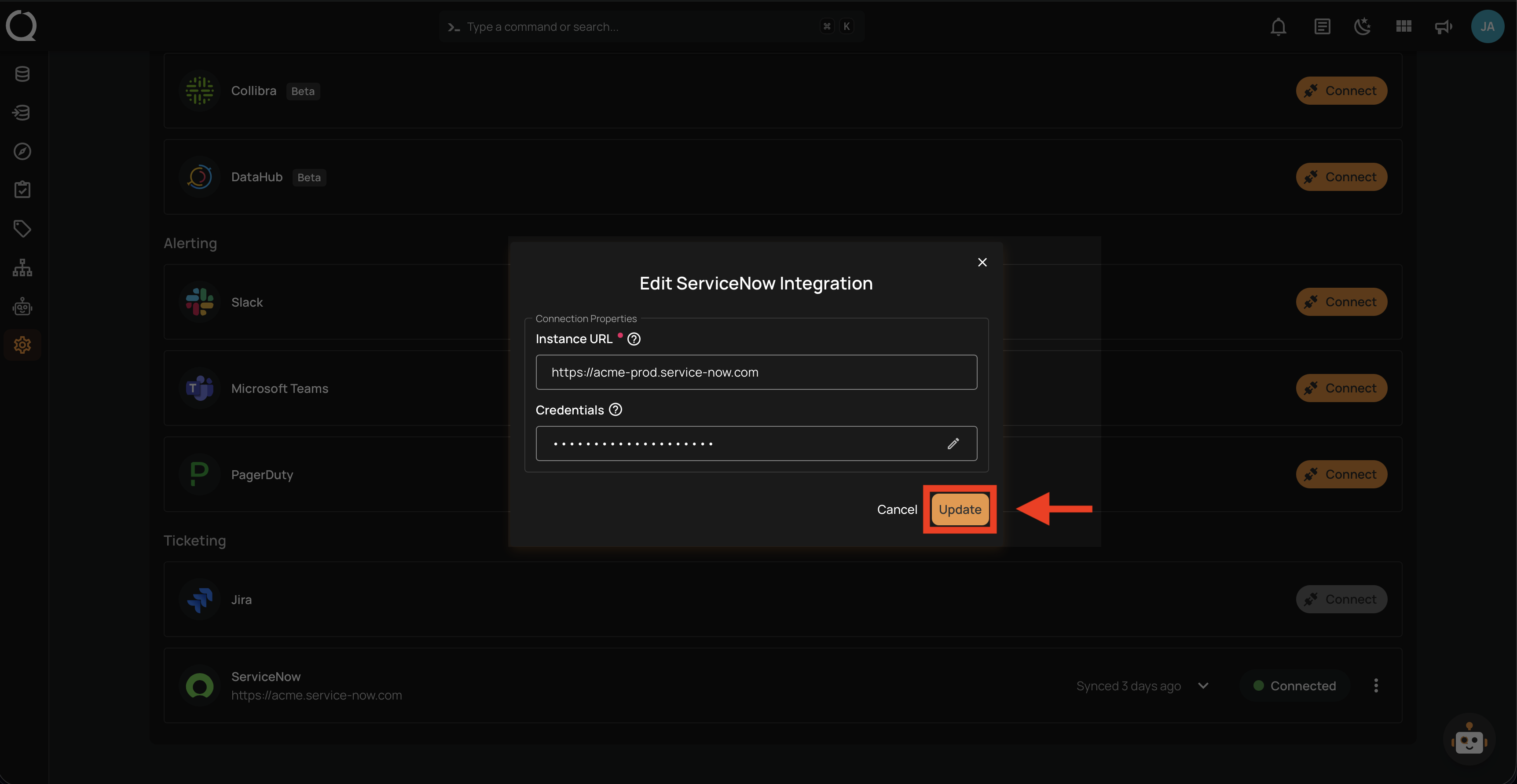This screenshot has width=1517, height=784.
Task: Click the PagerDuty label
Action: point(262,475)
